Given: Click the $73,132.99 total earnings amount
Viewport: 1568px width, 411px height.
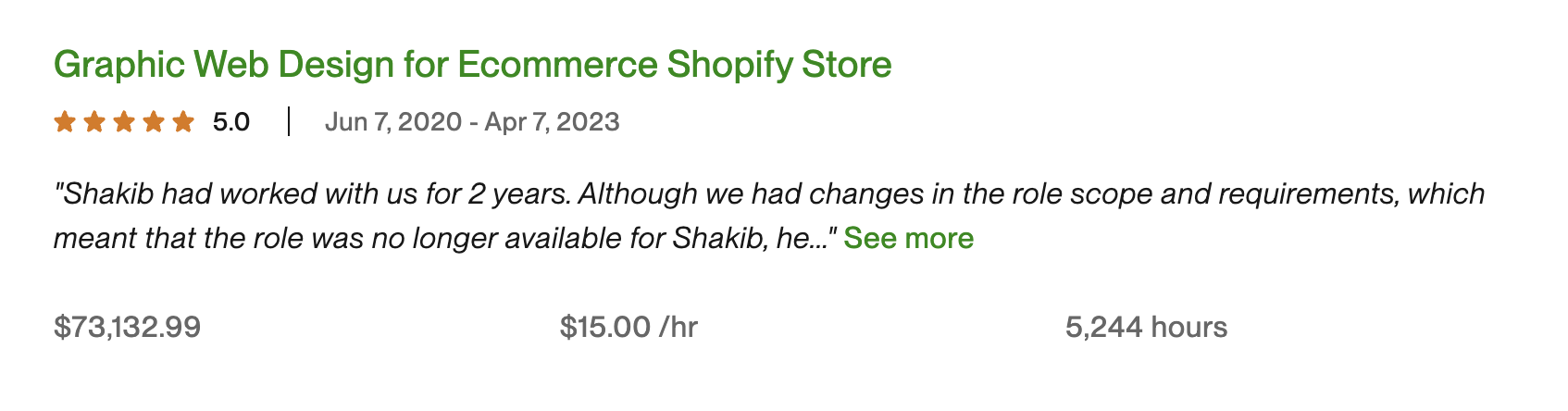Looking at the screenshot, I should coord(128,327).
